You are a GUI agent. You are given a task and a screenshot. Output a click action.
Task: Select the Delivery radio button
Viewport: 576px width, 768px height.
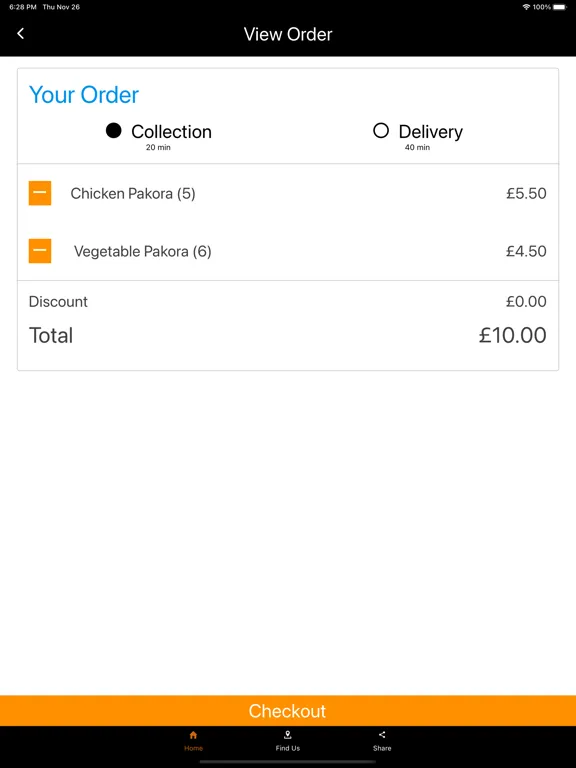click(381, 131)
